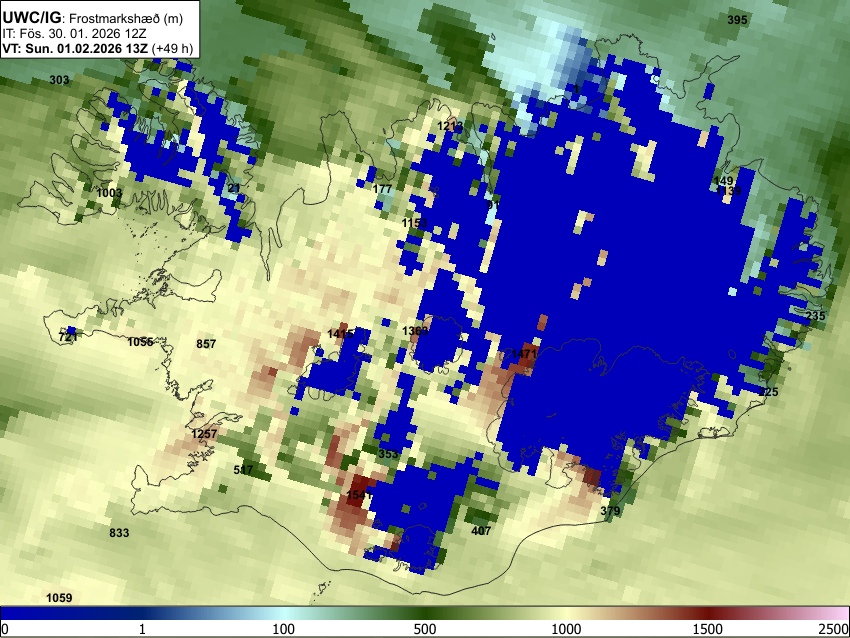Select map value 1003

110,193
